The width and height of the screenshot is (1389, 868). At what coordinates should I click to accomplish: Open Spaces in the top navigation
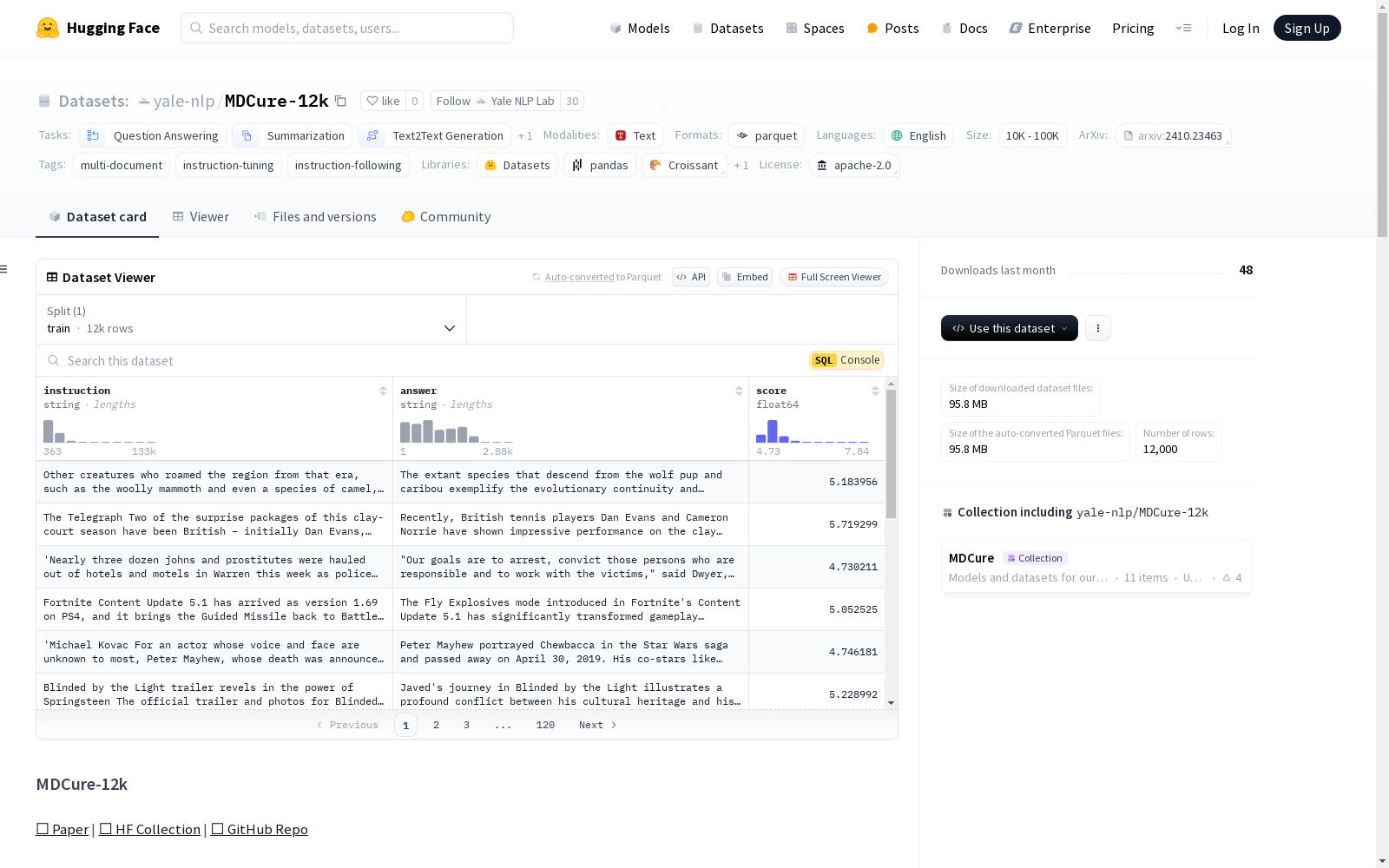[x=815, y=28]
